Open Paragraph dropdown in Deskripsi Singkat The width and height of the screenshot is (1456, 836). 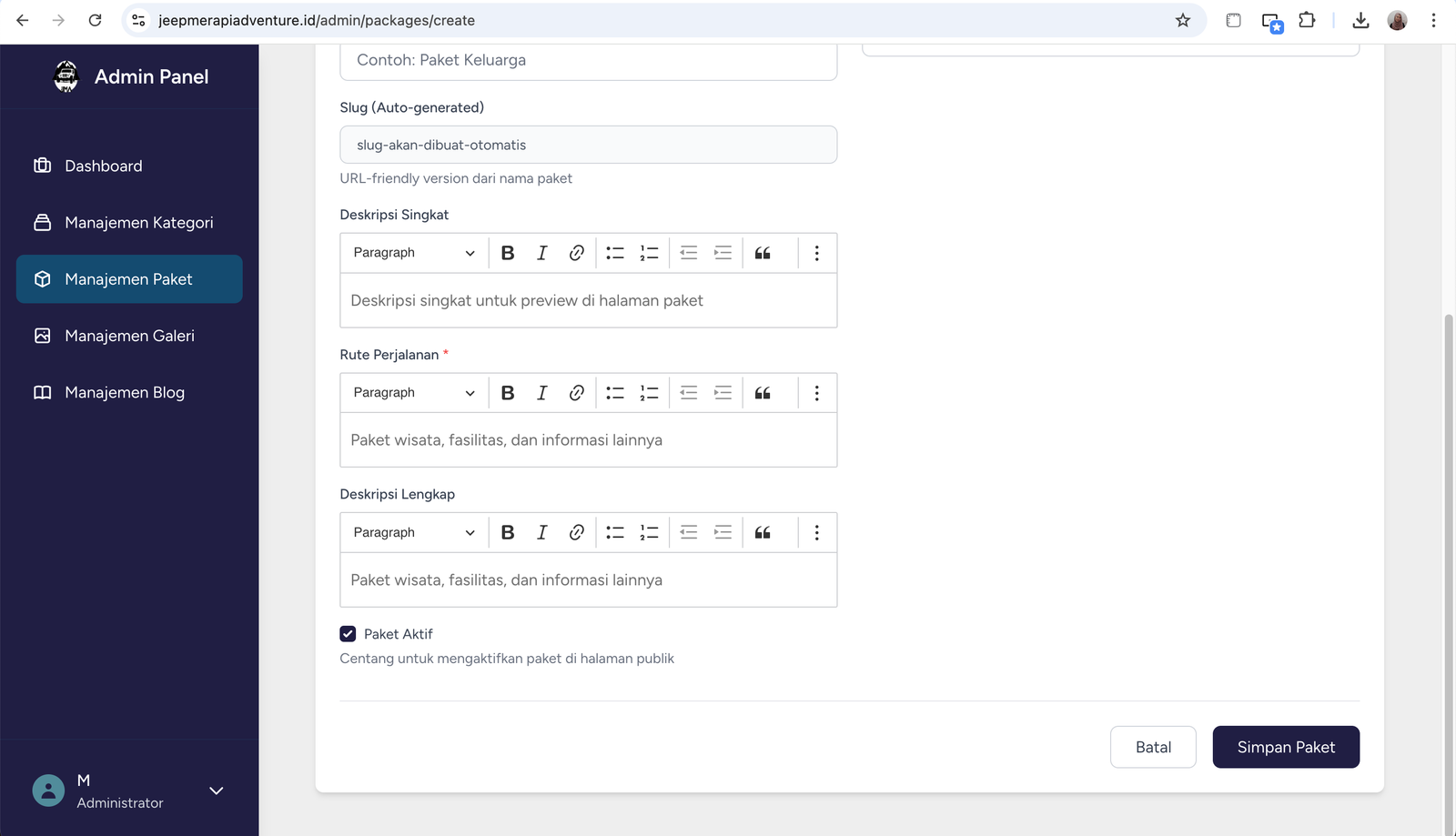[414, 253]
